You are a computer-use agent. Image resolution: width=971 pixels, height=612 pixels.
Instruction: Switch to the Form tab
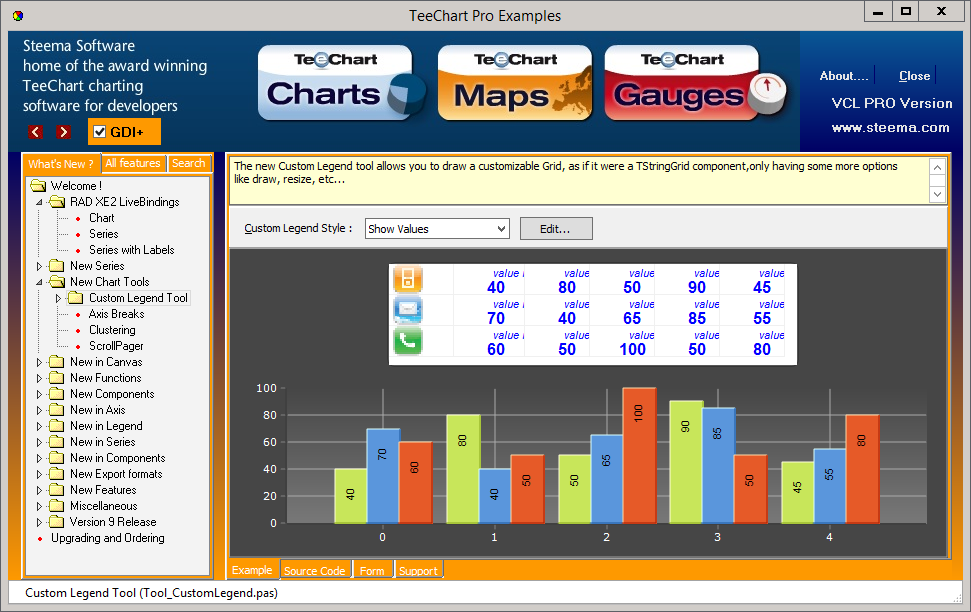372,570
